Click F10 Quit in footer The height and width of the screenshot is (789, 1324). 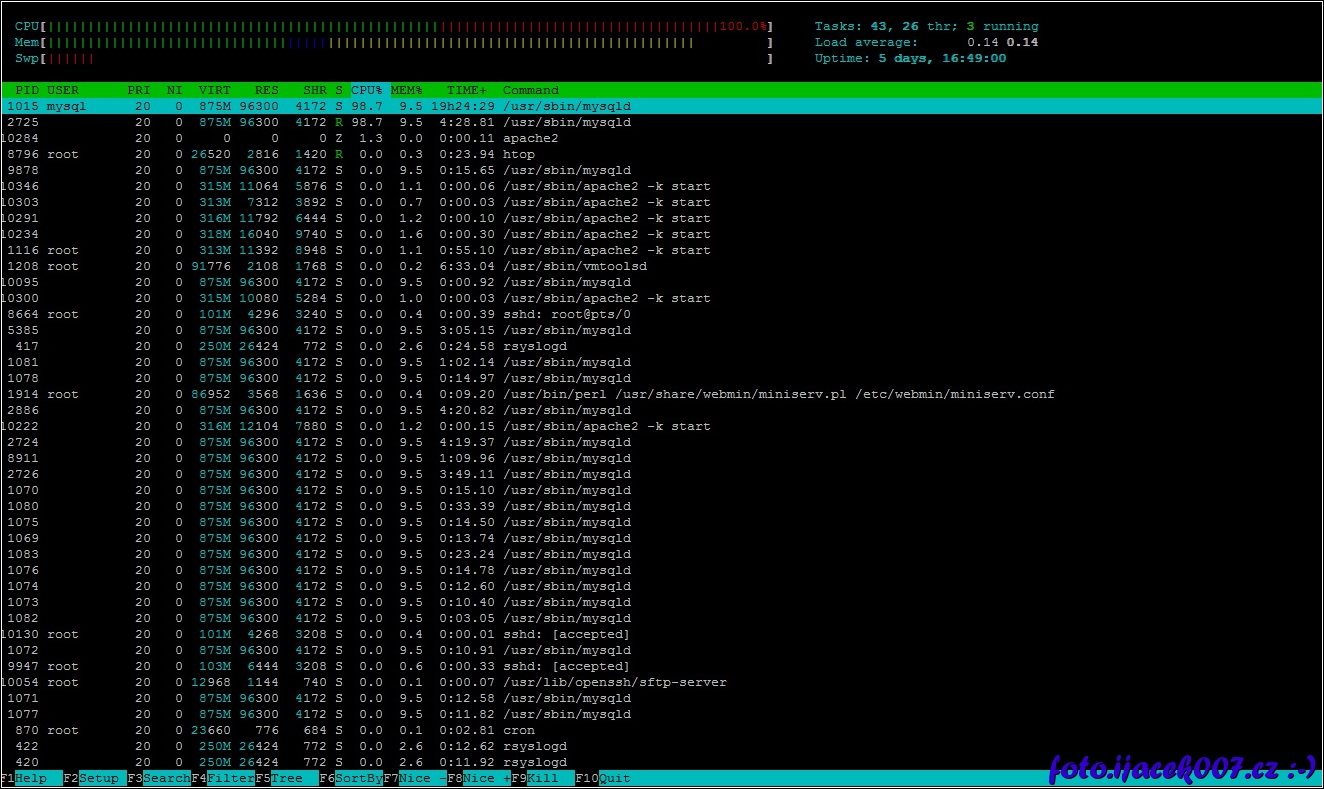tap(614, 778)
